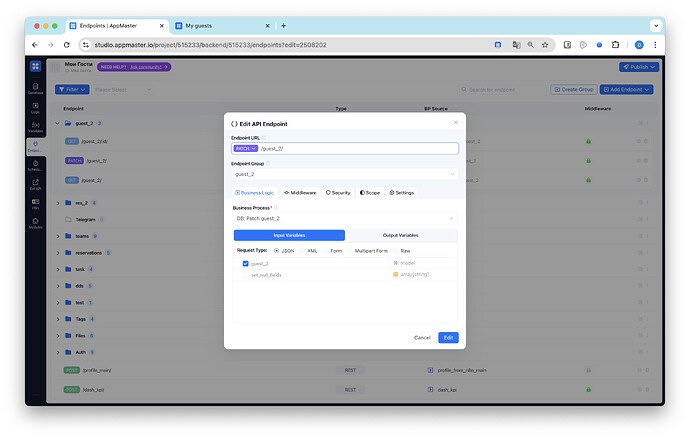Click the browser translate page icon
This screenshot has width=690, height=438.
[516, 45]
